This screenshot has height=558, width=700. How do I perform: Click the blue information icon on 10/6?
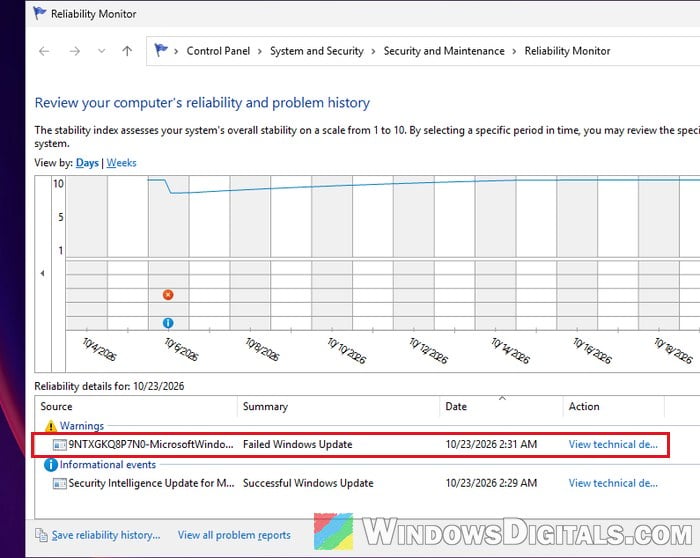point(168,323)
